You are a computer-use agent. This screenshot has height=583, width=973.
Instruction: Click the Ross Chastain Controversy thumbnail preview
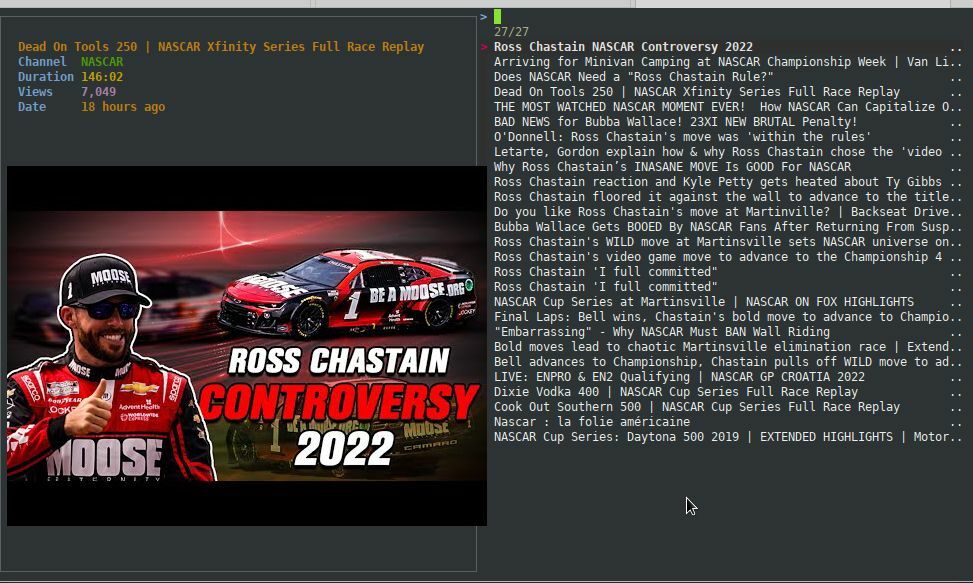coord(247,345)
